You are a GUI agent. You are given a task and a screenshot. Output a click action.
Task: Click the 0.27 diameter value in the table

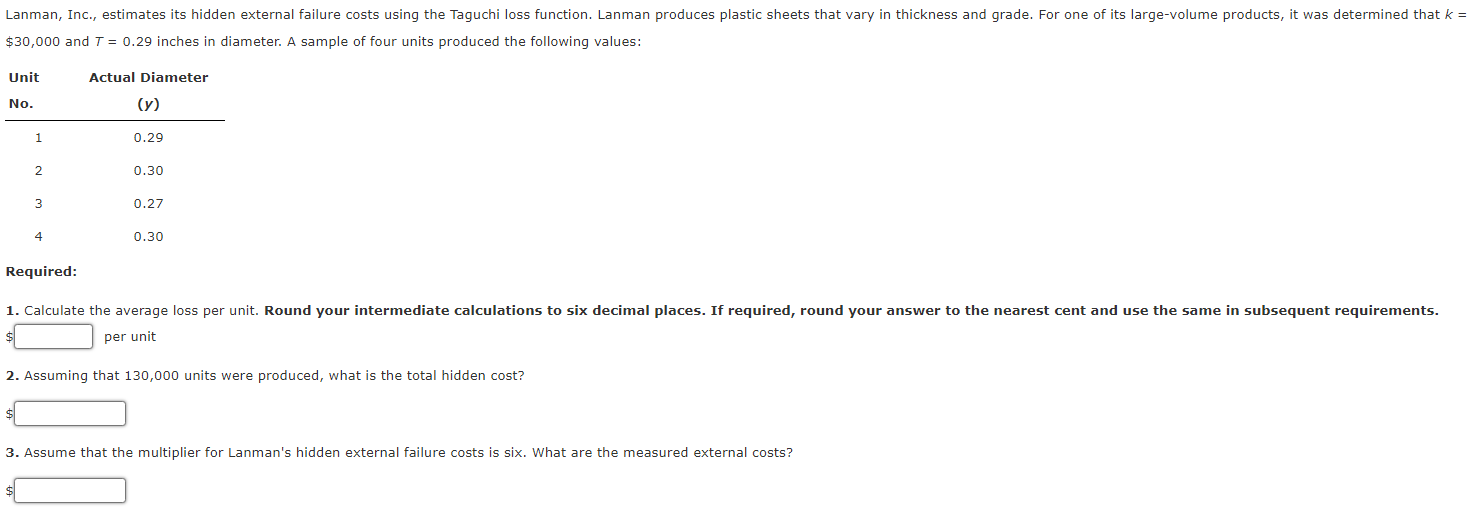[149, 204]
